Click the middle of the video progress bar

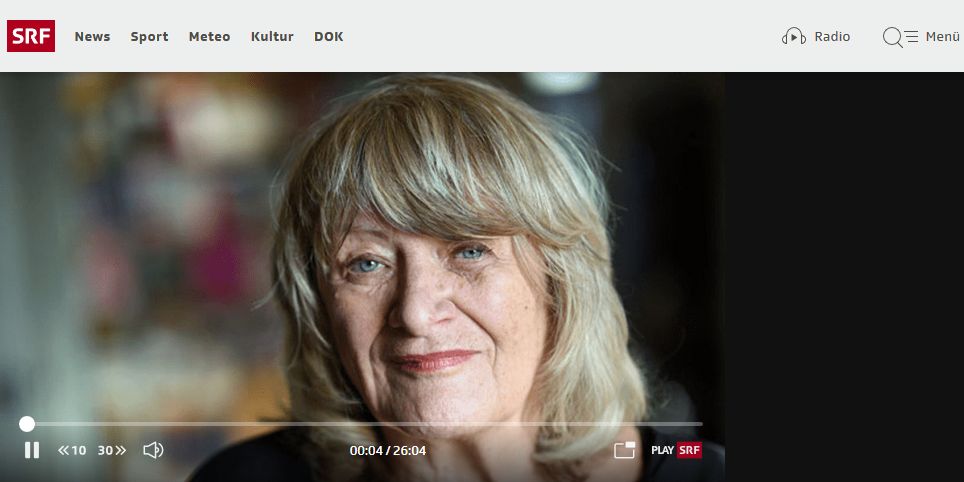363,424
